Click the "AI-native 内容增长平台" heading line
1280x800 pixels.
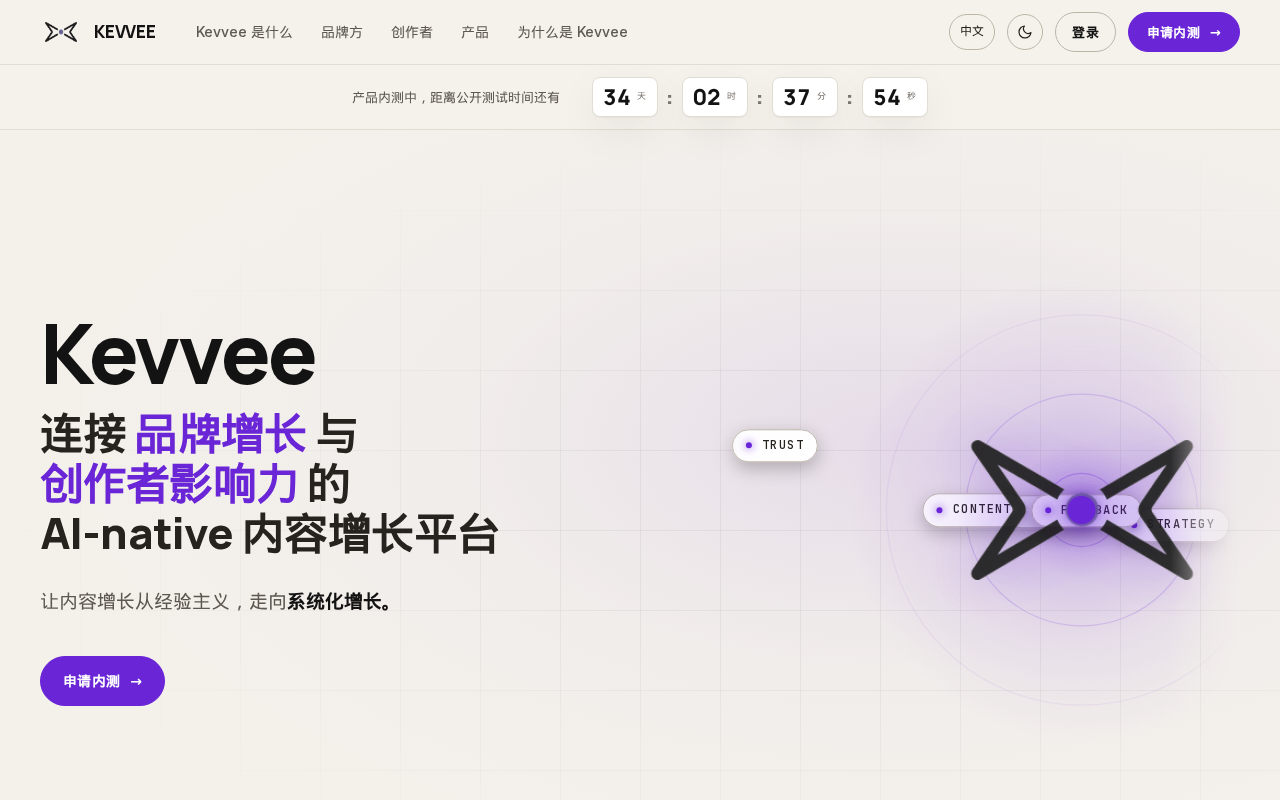[x=270, y=533]
